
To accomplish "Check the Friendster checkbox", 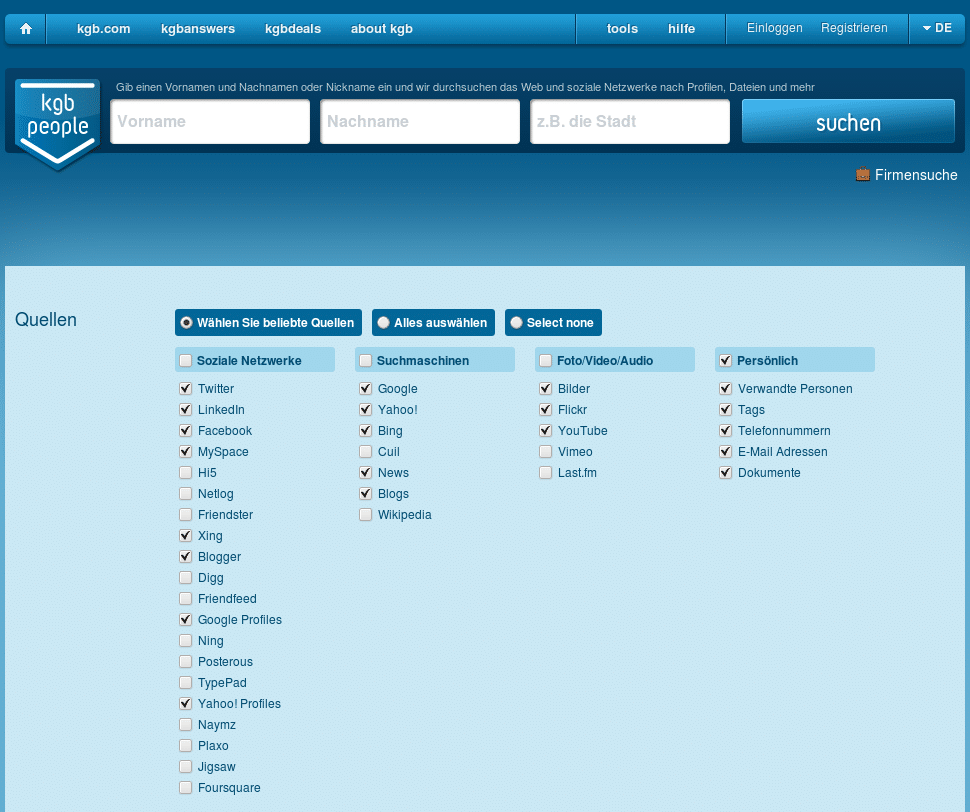I will [186, 515].
